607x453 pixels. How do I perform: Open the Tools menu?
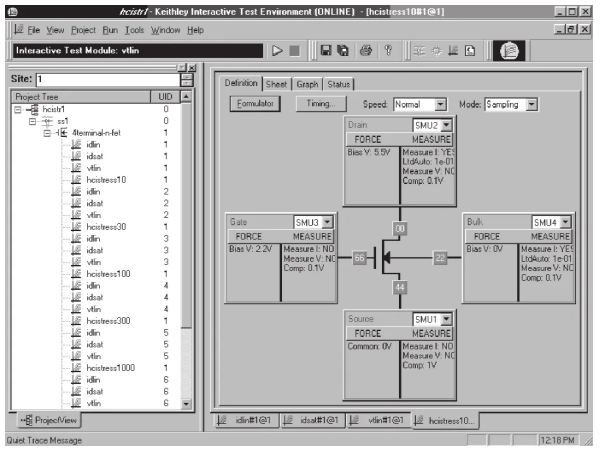click(133, 30)
